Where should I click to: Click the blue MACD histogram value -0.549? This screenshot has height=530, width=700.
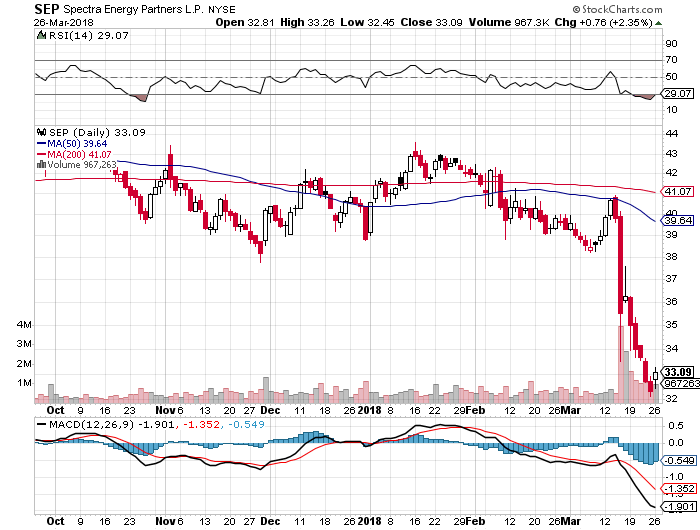(x=246, y=425)
